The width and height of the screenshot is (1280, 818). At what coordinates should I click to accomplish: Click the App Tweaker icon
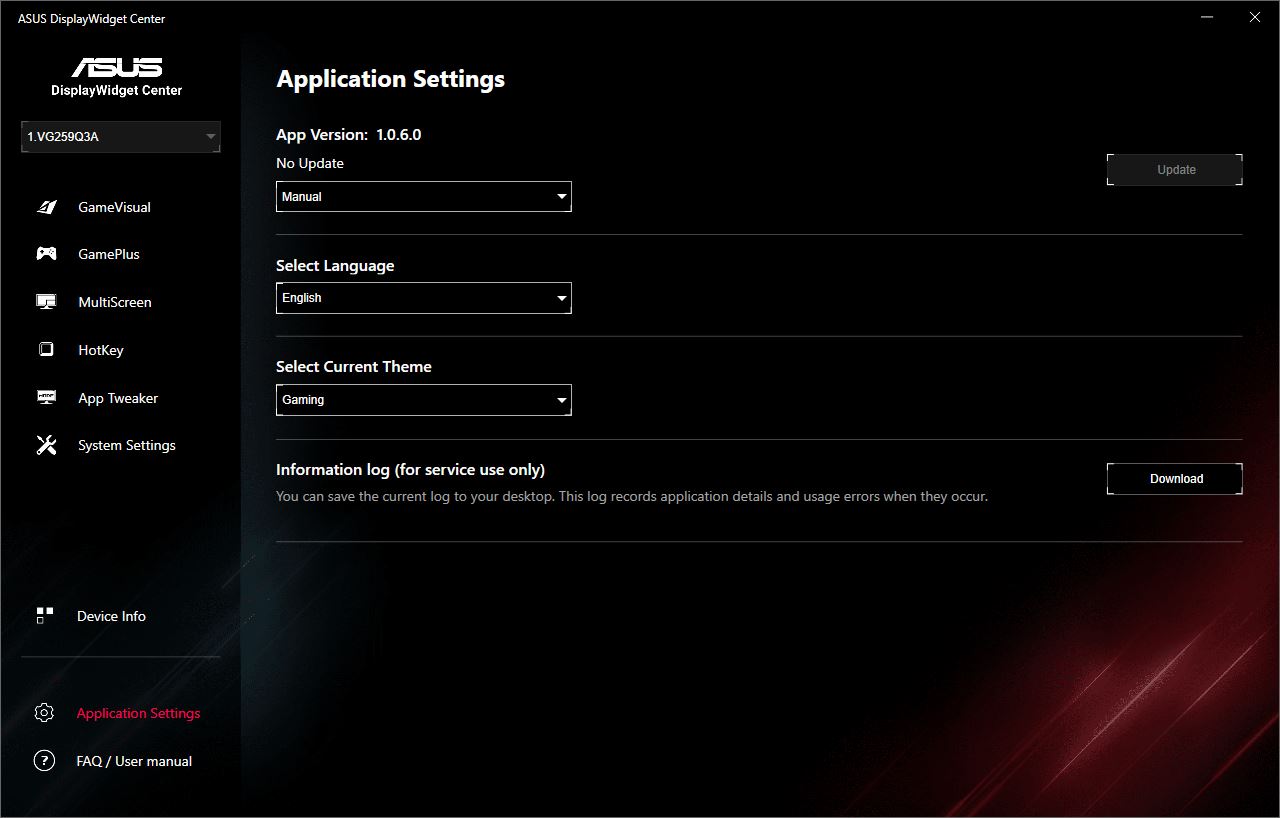pos(46,398)
